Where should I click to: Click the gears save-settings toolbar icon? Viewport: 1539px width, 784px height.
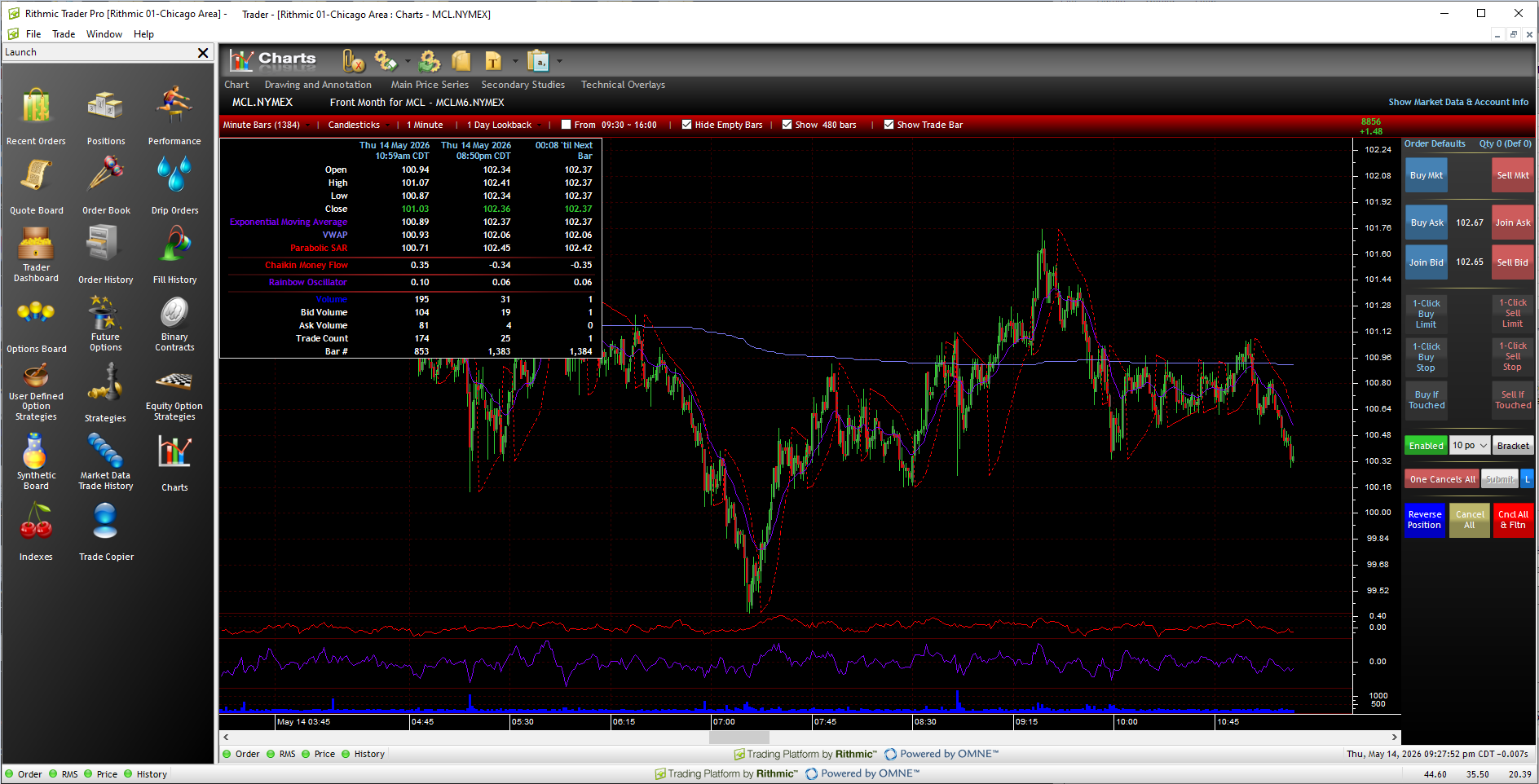click(386, 61)
